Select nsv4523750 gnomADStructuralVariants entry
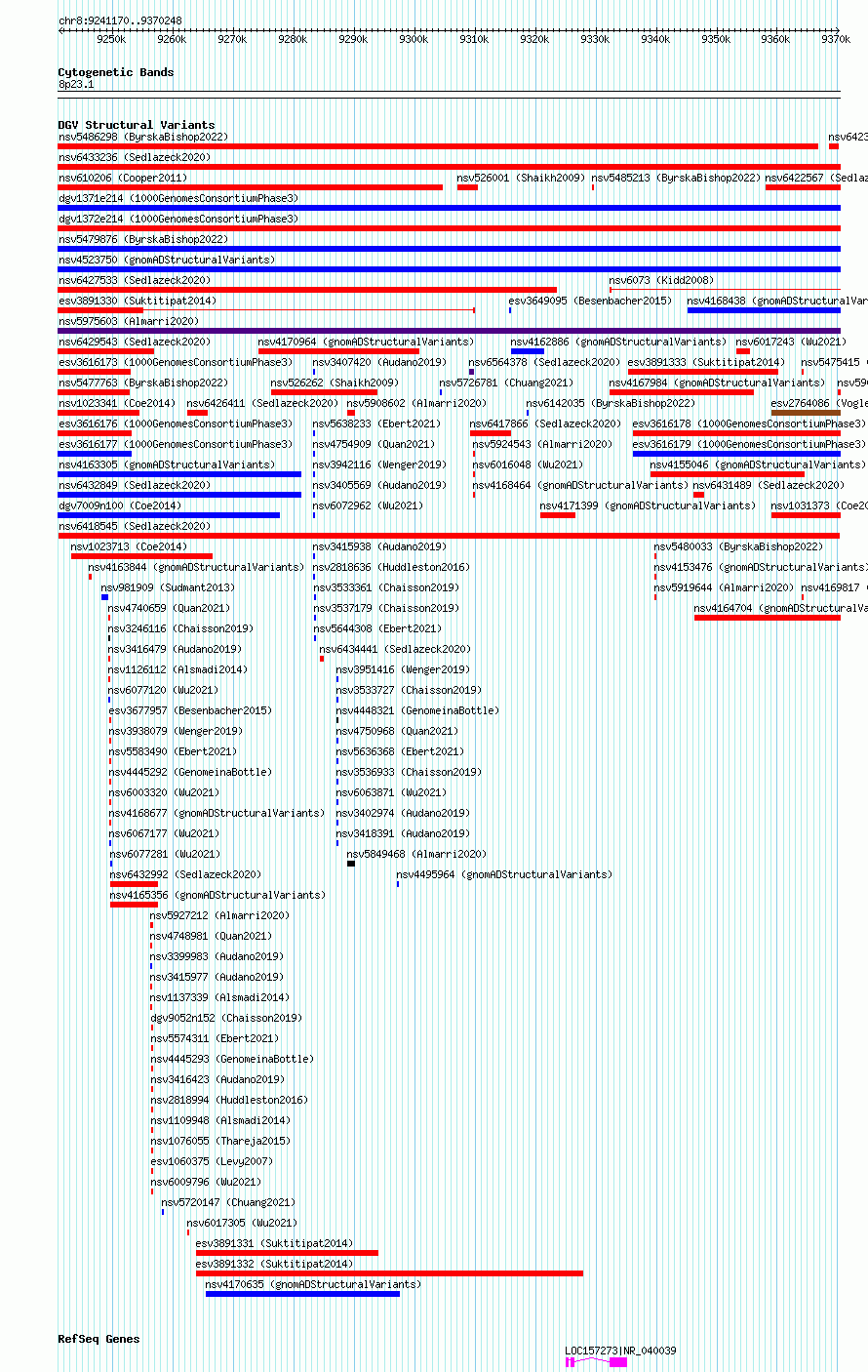Screen dimensions: 868x1372 tap(167, 260)
